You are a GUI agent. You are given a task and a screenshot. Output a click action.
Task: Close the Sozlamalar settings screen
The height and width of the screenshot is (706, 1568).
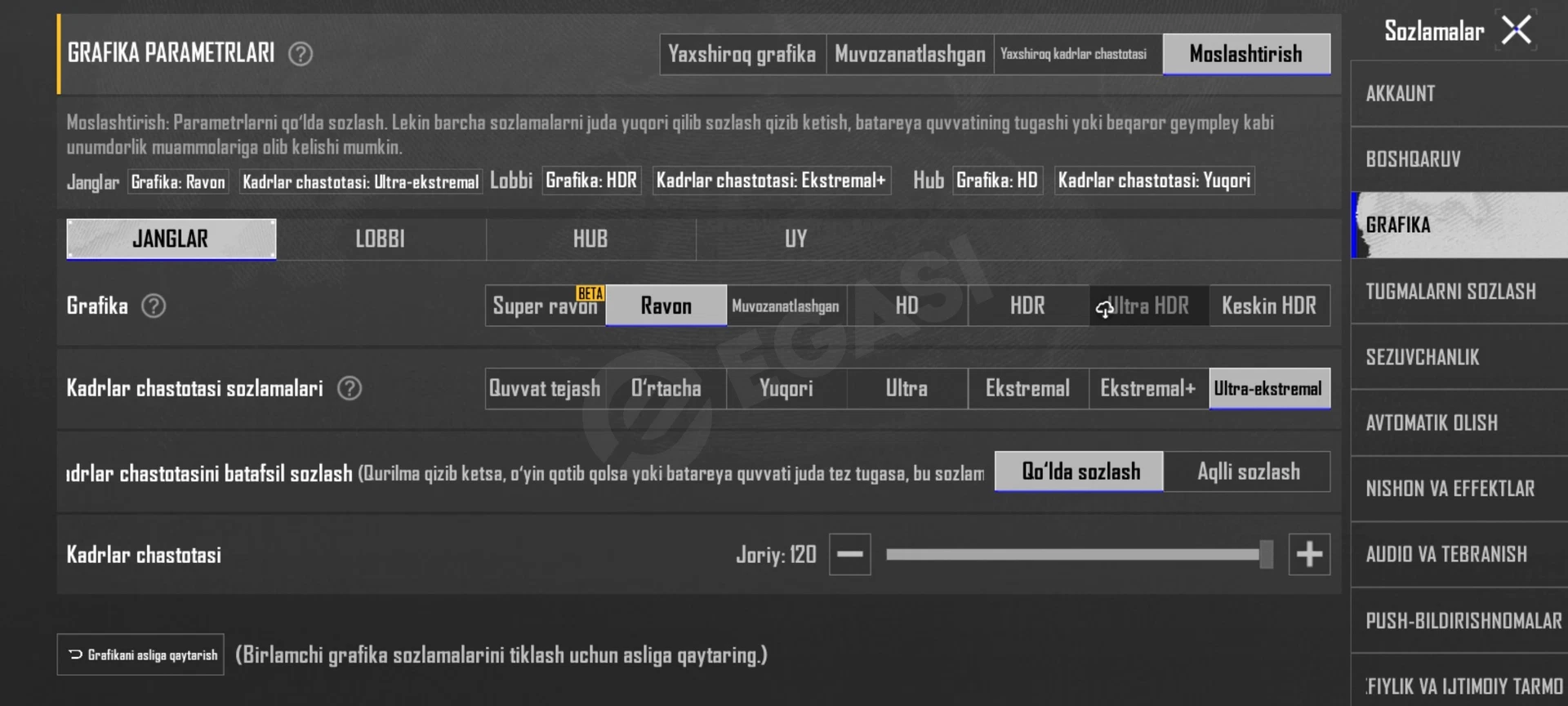pos(1517,31)
